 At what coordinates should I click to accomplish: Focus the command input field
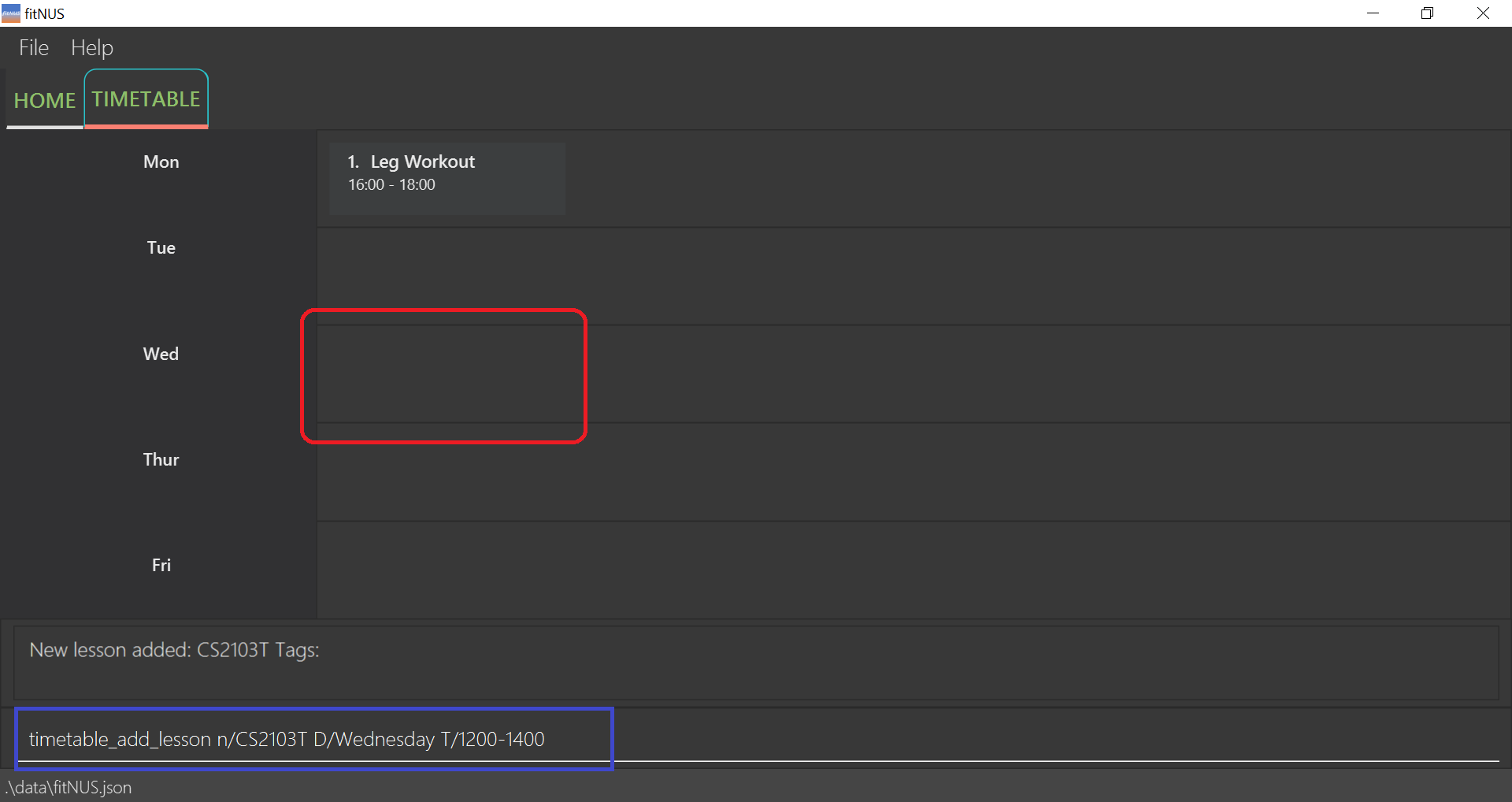pos(758,740)
